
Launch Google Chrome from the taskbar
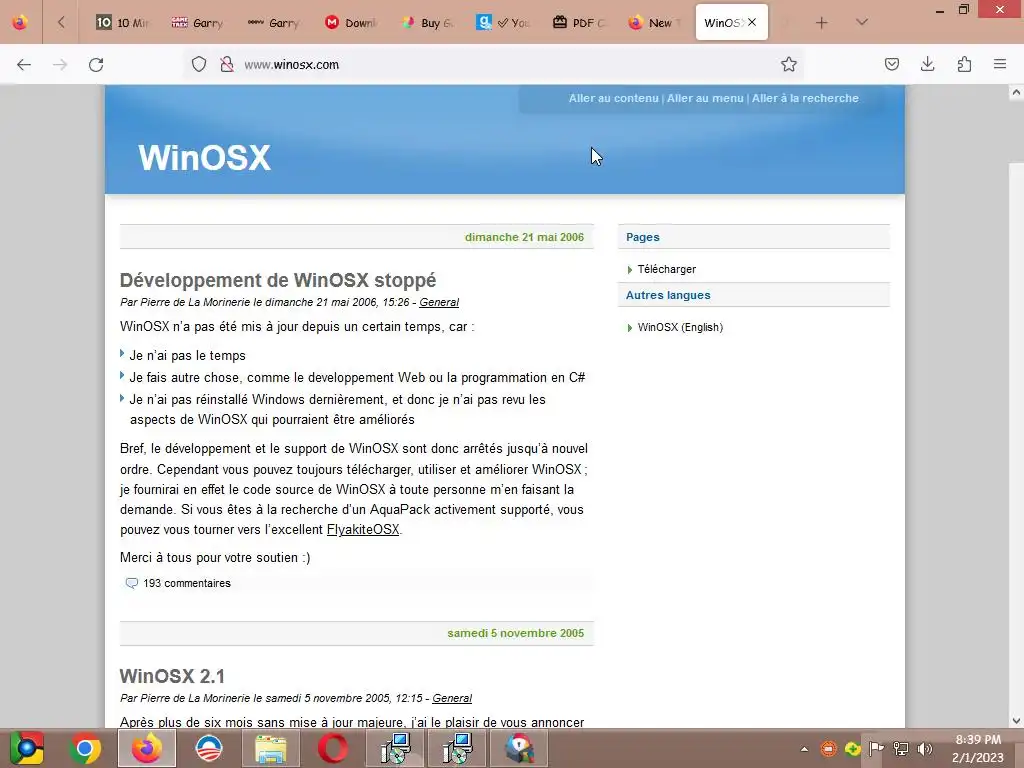point(85,748)
